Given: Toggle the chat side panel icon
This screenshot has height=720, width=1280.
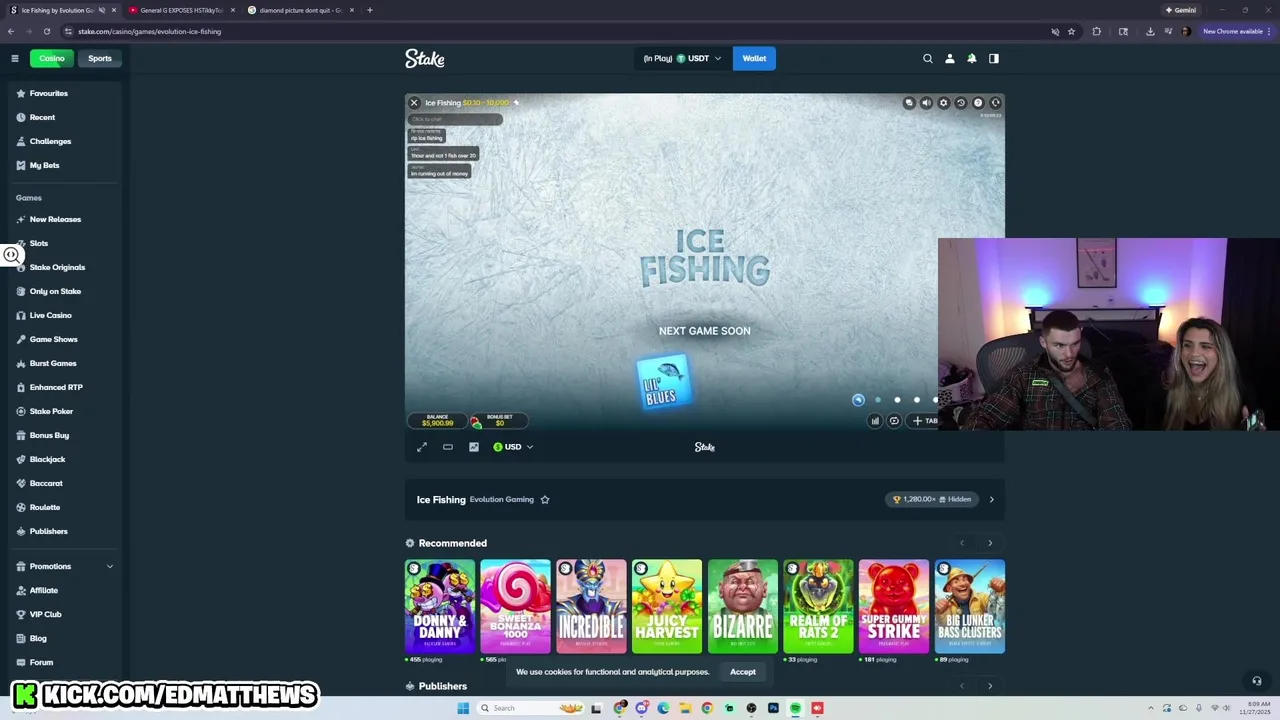Looking at the screenshot, I should click(x=994, y=58).
